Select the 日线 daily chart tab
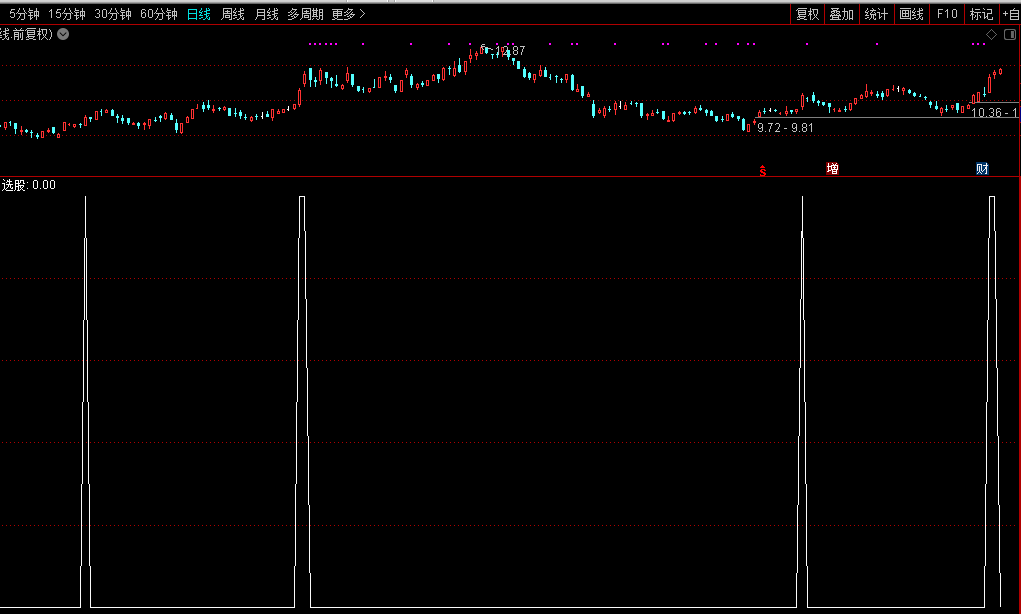The image size is (1021, 614). coord(199,14)
